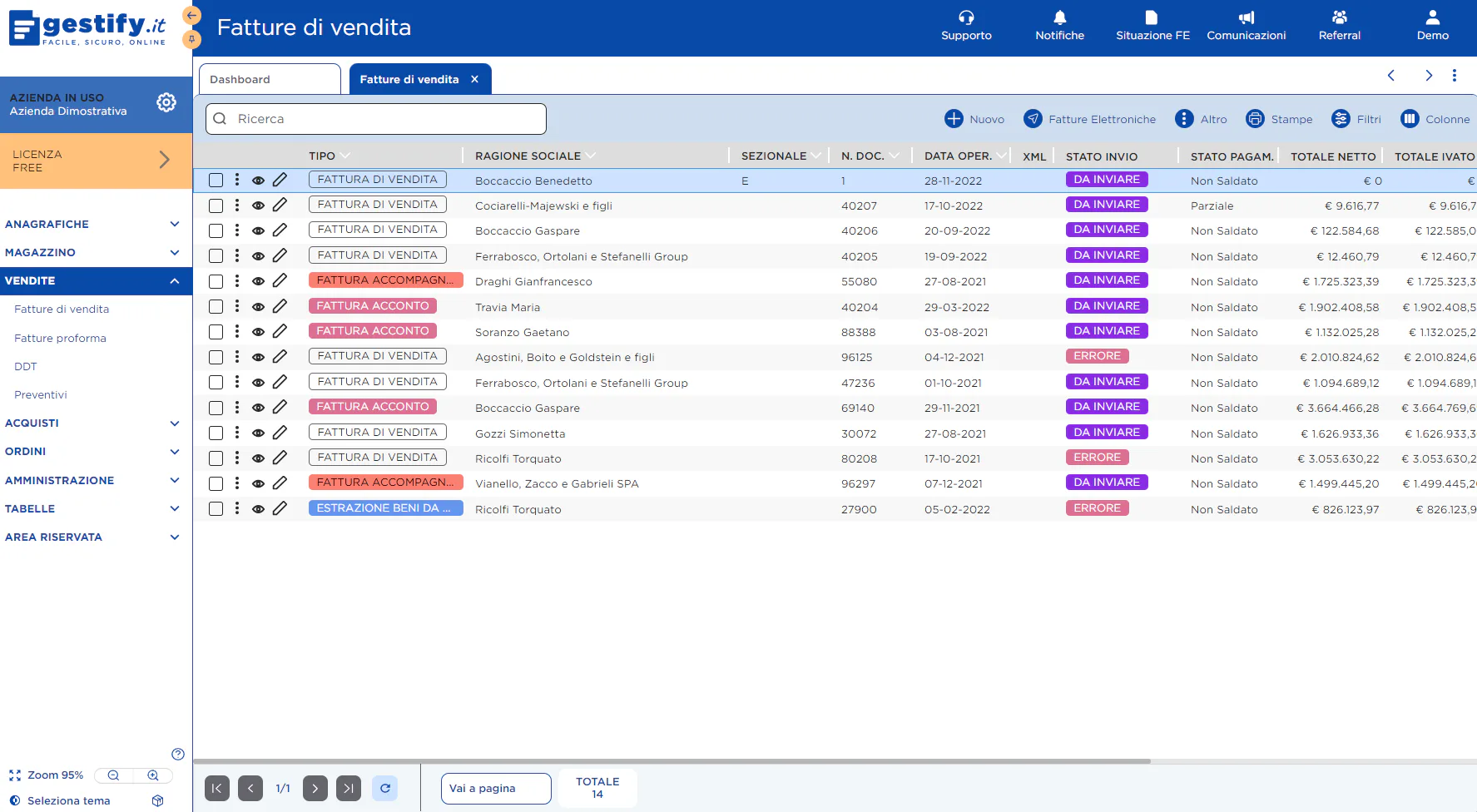Open Fatture Elettroniche toolbar action
The image size is (1477, 812).
[x=1089, y=119]
